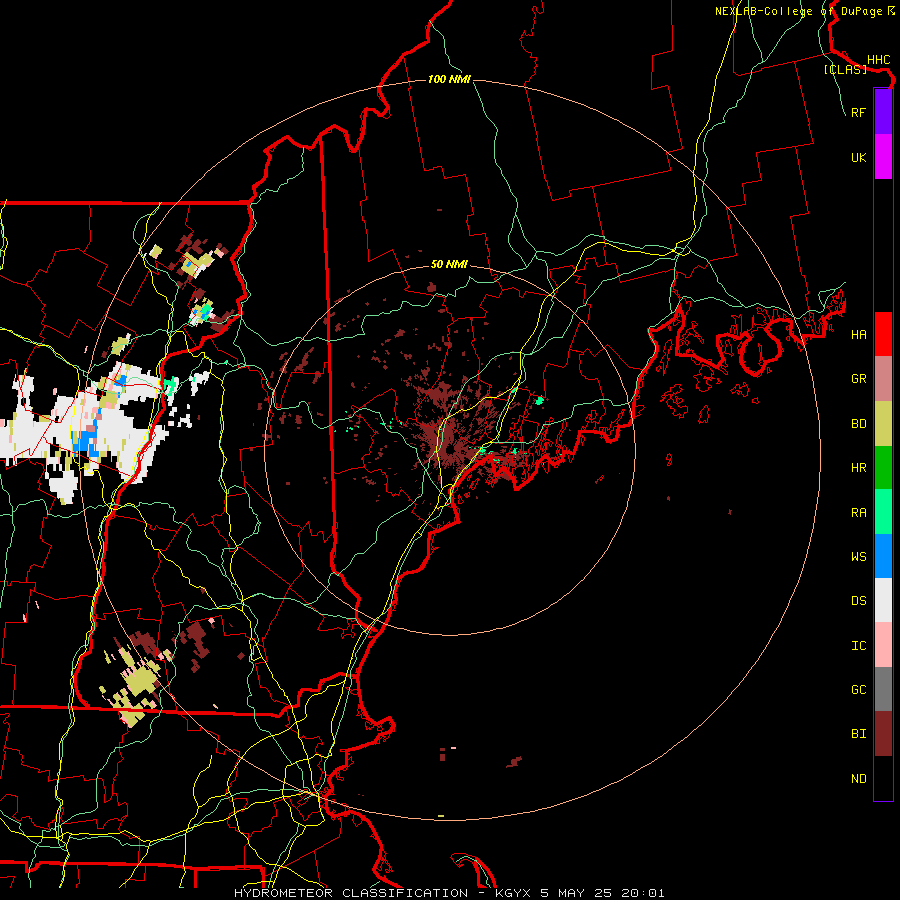Click the ND legend label
Image resolution: width=900 pixels, height=900 pixels.
[858, 779]
